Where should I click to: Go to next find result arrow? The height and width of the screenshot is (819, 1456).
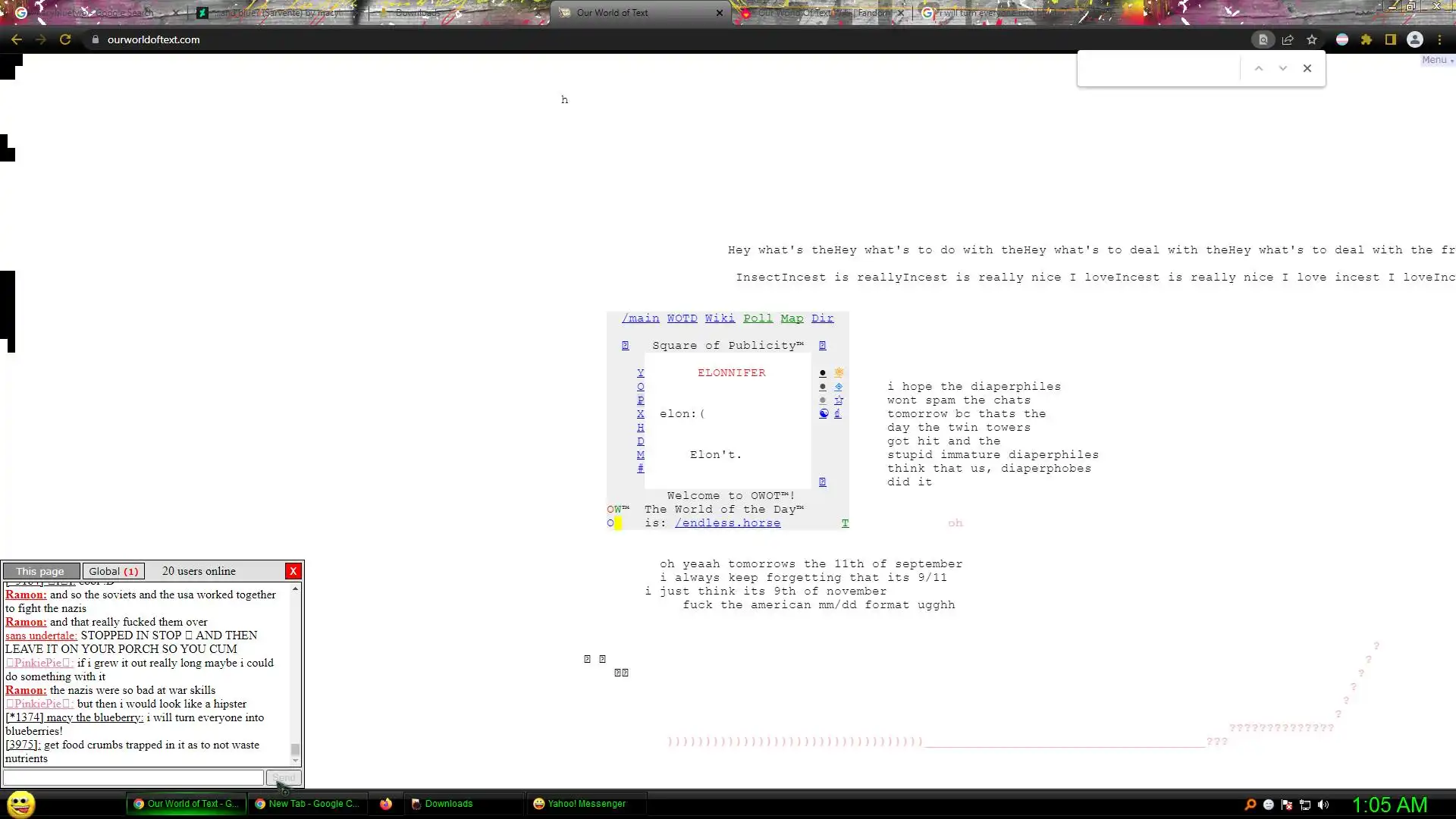tap(1283, 68)
